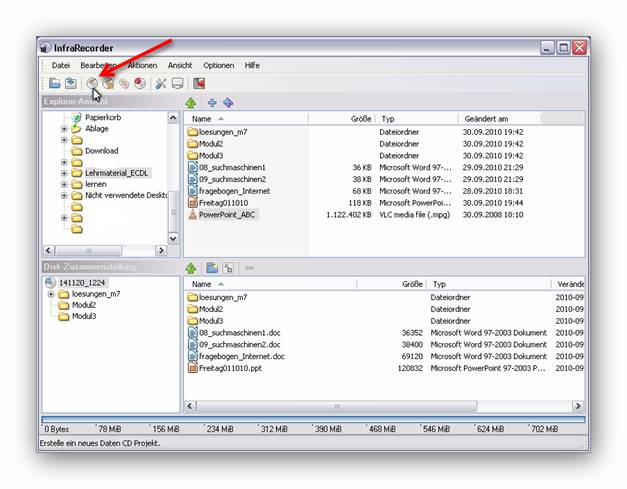Select PowerPoint_ABC in the explorer file list
The image size is (627, 489).
(227, 215)
